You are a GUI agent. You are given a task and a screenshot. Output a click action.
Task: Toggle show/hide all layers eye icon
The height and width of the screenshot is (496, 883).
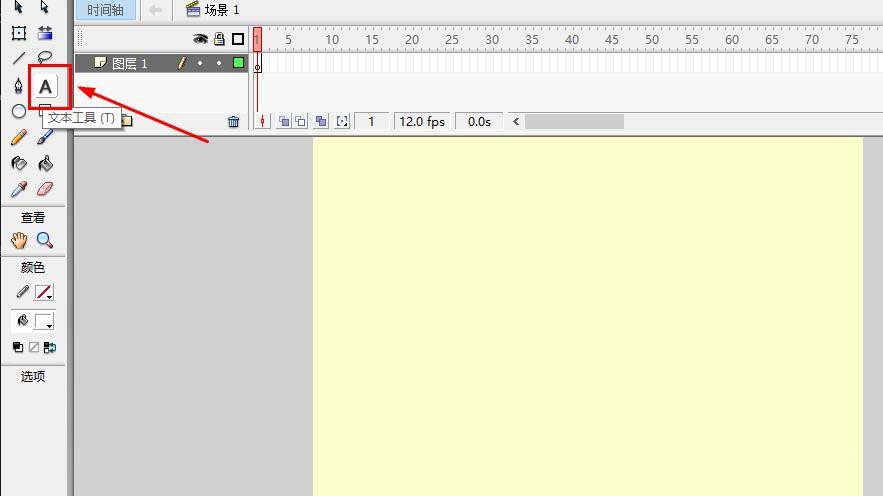tap(200, 39)
